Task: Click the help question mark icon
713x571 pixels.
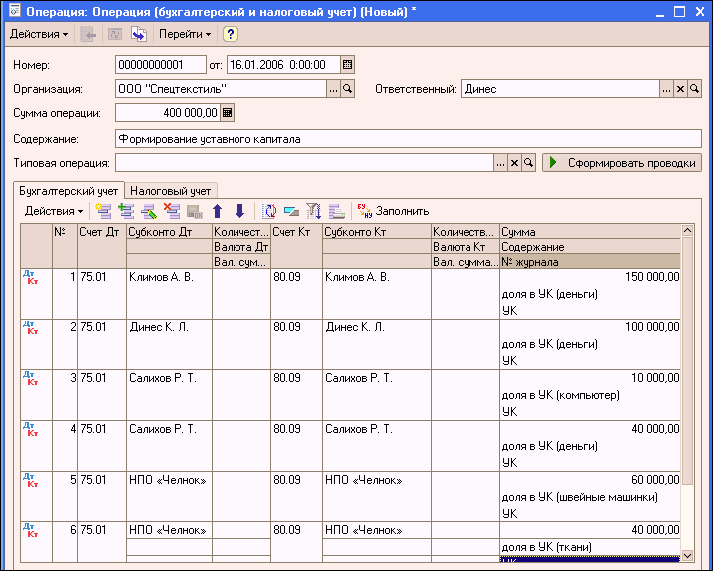Action: point(230,34)
